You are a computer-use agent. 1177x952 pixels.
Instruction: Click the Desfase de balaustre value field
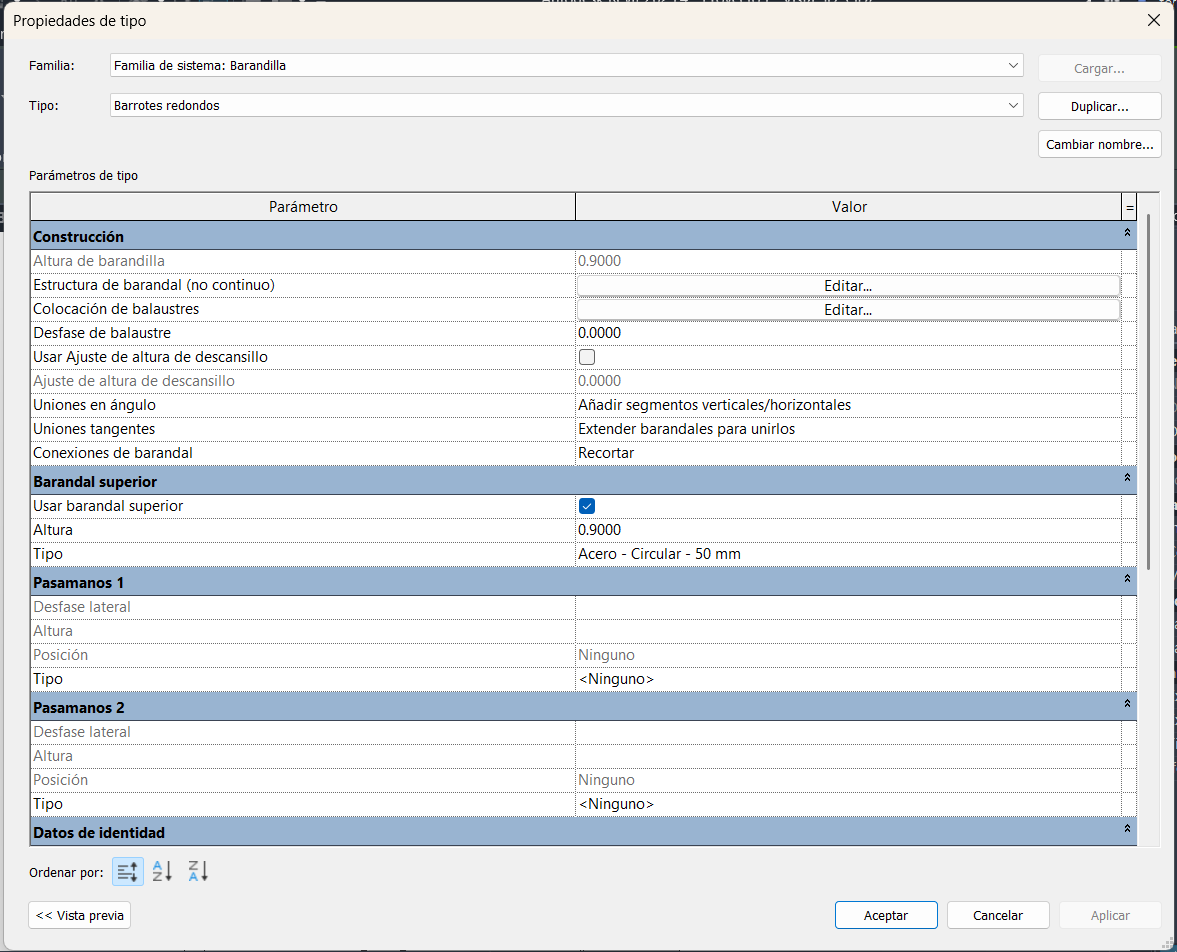coord(847,333)
